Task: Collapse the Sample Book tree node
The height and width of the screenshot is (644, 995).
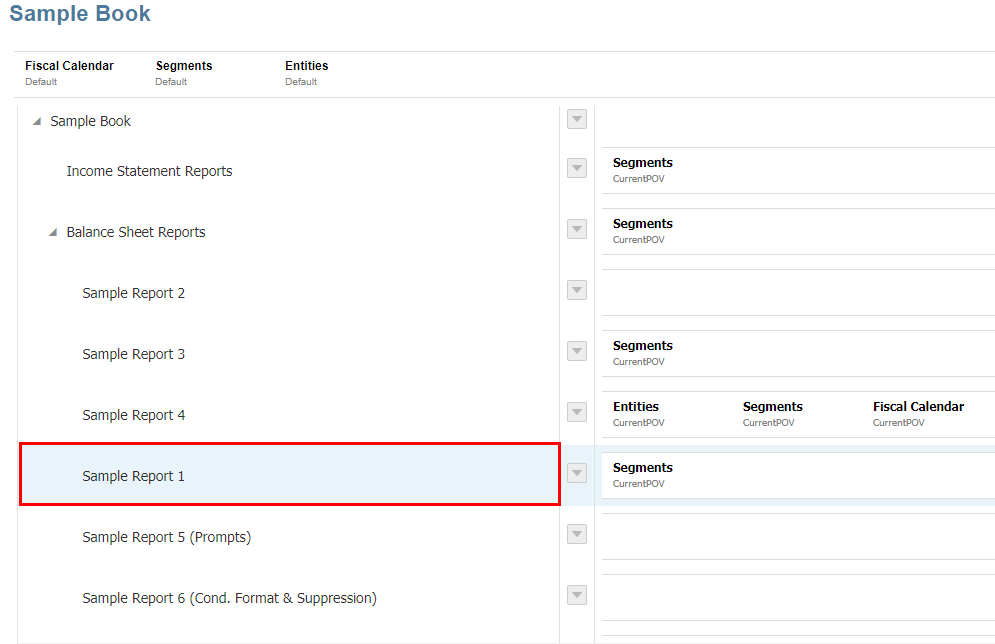Action: click(x=37, y=122)
